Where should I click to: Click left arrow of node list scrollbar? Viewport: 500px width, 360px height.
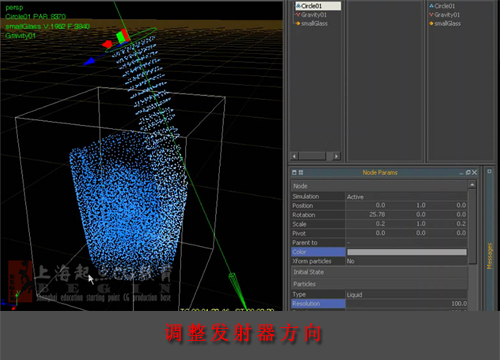[x=294, y=156]
